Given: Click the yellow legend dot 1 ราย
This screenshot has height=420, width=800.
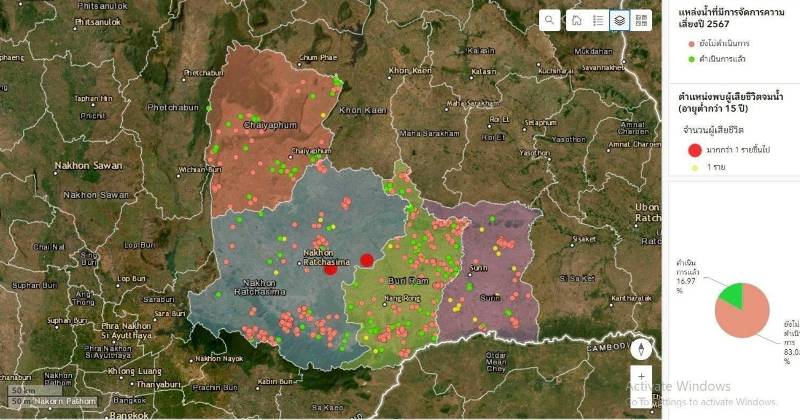Looking at the screenshot, I should point(694,169).
